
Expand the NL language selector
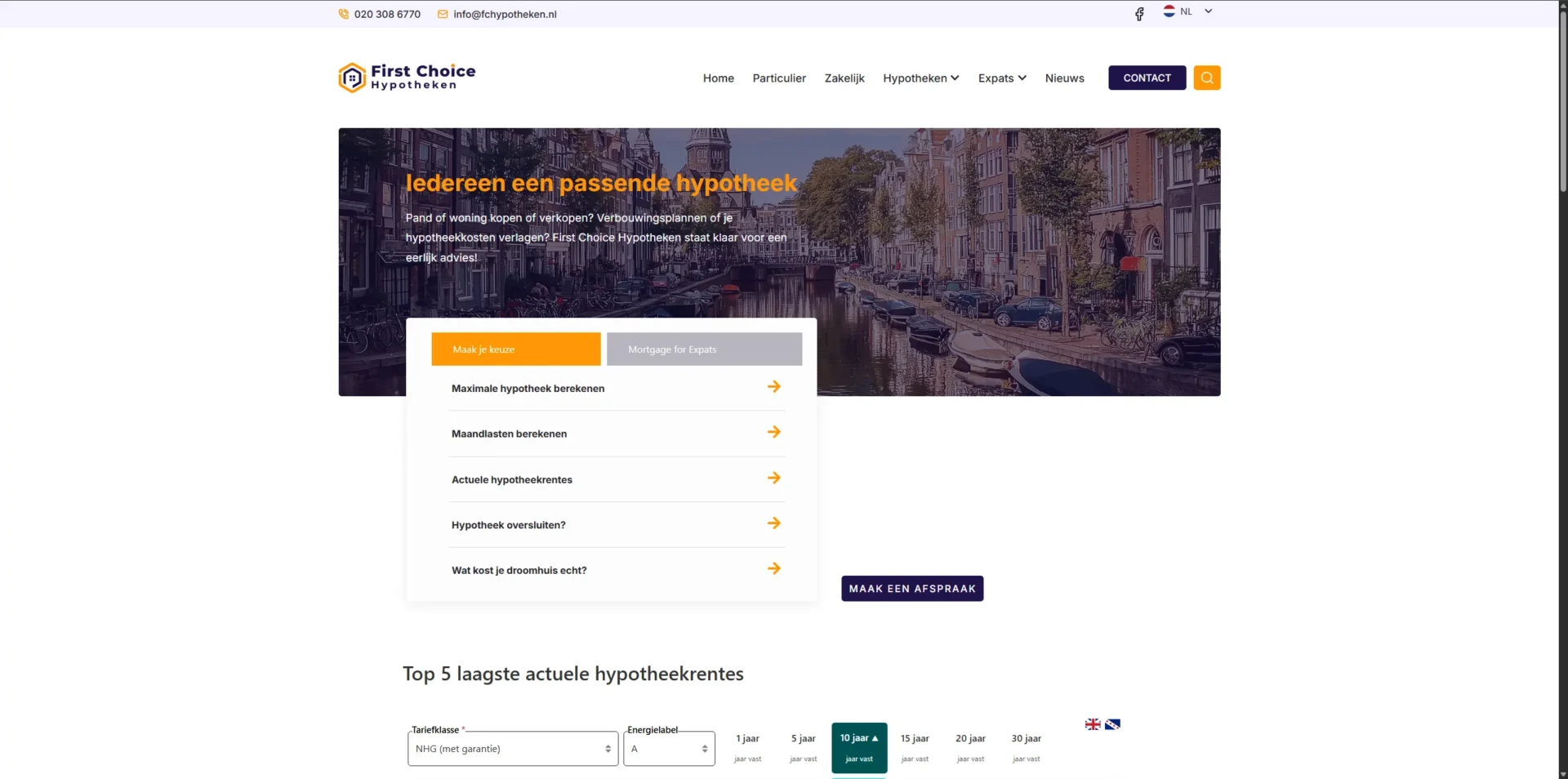(x=1187, y=11)
